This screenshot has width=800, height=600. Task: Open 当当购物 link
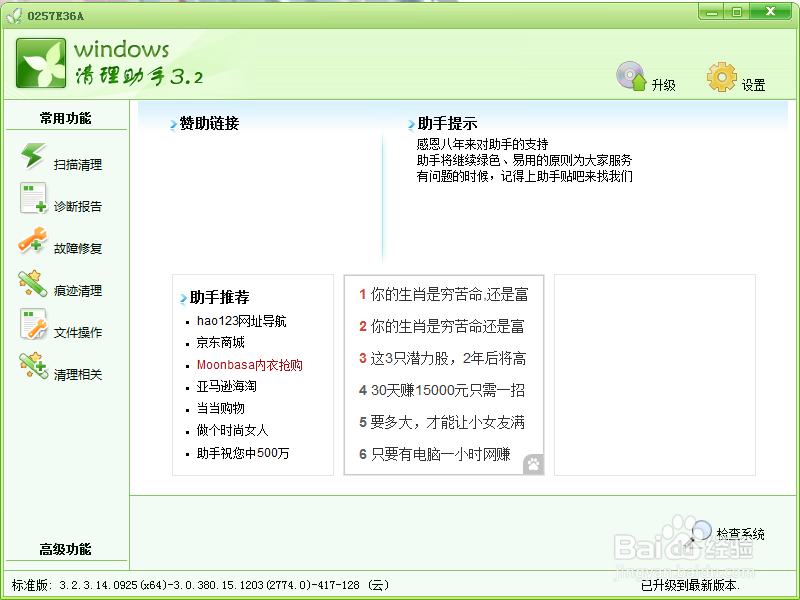pos(220,408)
